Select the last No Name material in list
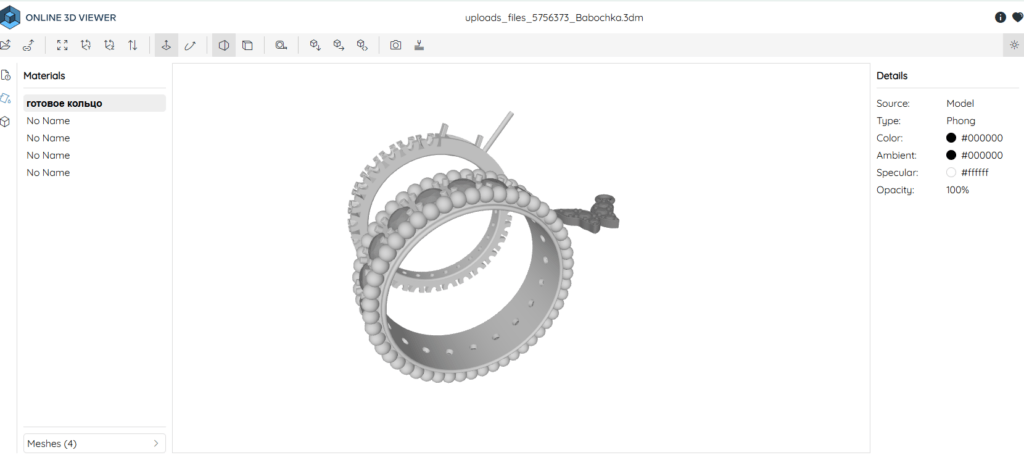The image size is (1024, 455). coord(95,172)
